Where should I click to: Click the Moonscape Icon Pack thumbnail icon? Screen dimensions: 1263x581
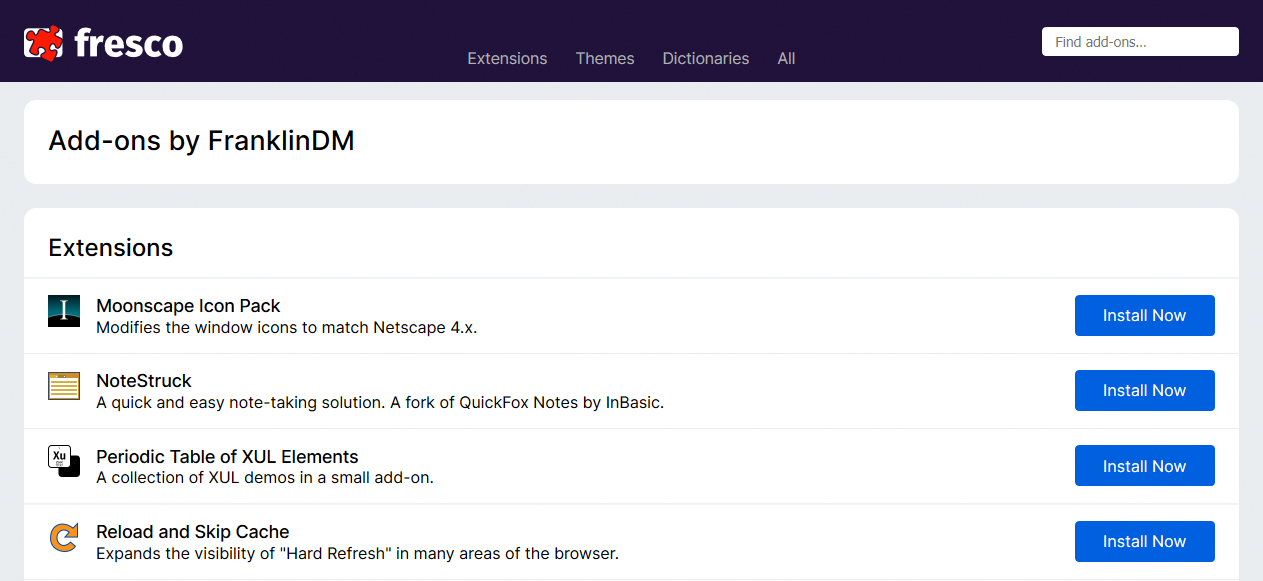[63, 311]
